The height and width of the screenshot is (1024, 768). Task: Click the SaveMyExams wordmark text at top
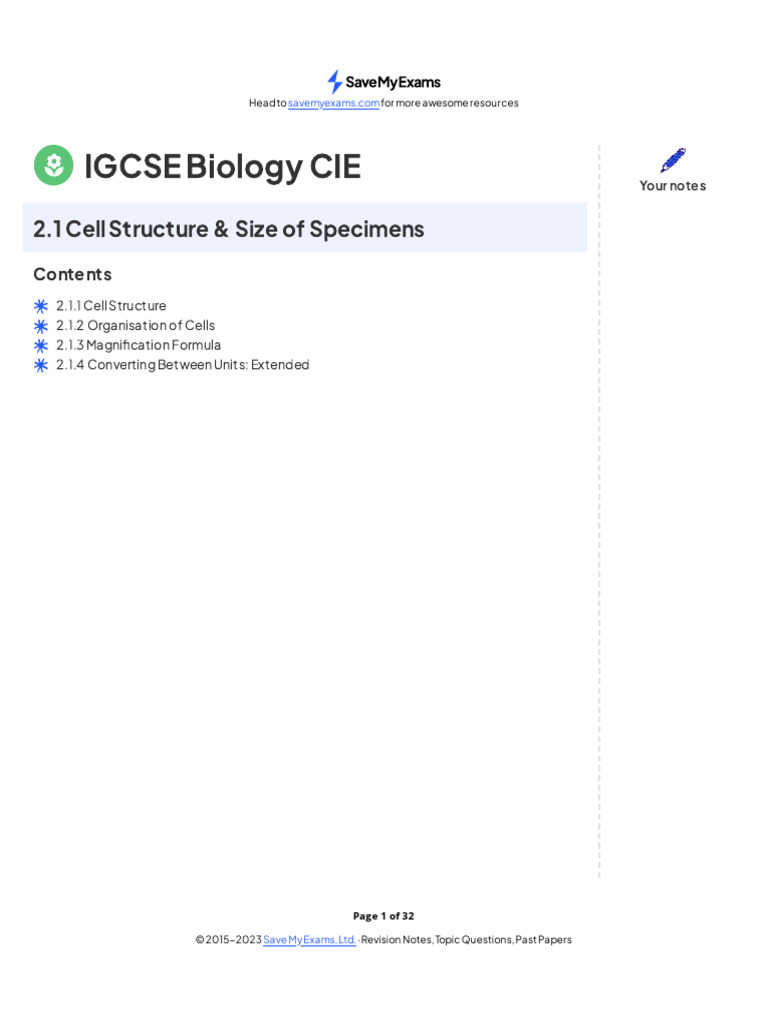coord(393,82)
